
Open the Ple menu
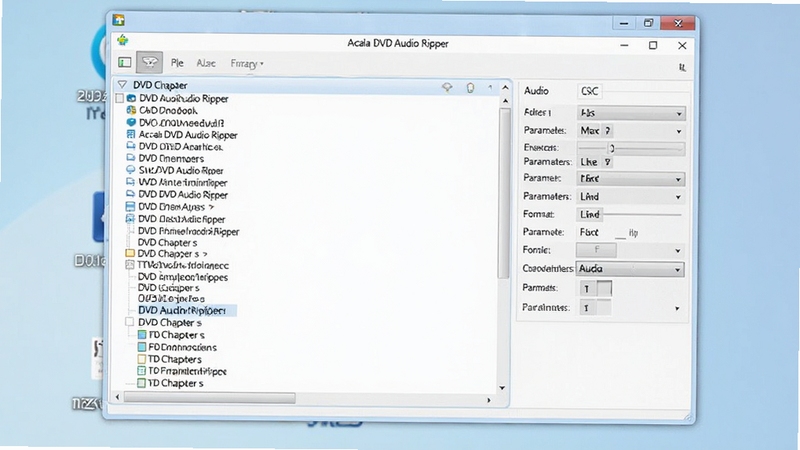click(177, 63)
